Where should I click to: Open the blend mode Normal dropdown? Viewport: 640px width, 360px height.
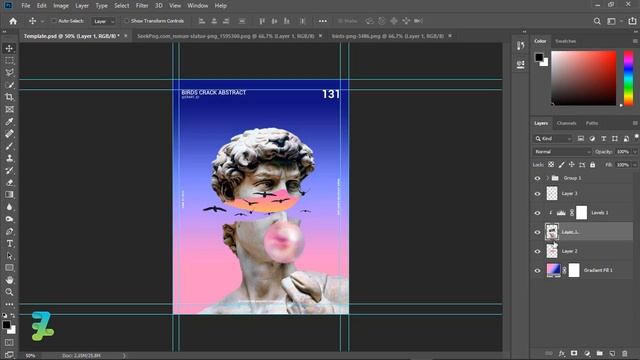coord(562,151)
